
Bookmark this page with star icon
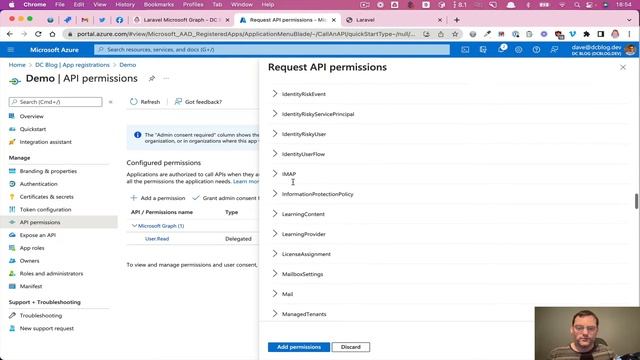click(x=455, y=34)
